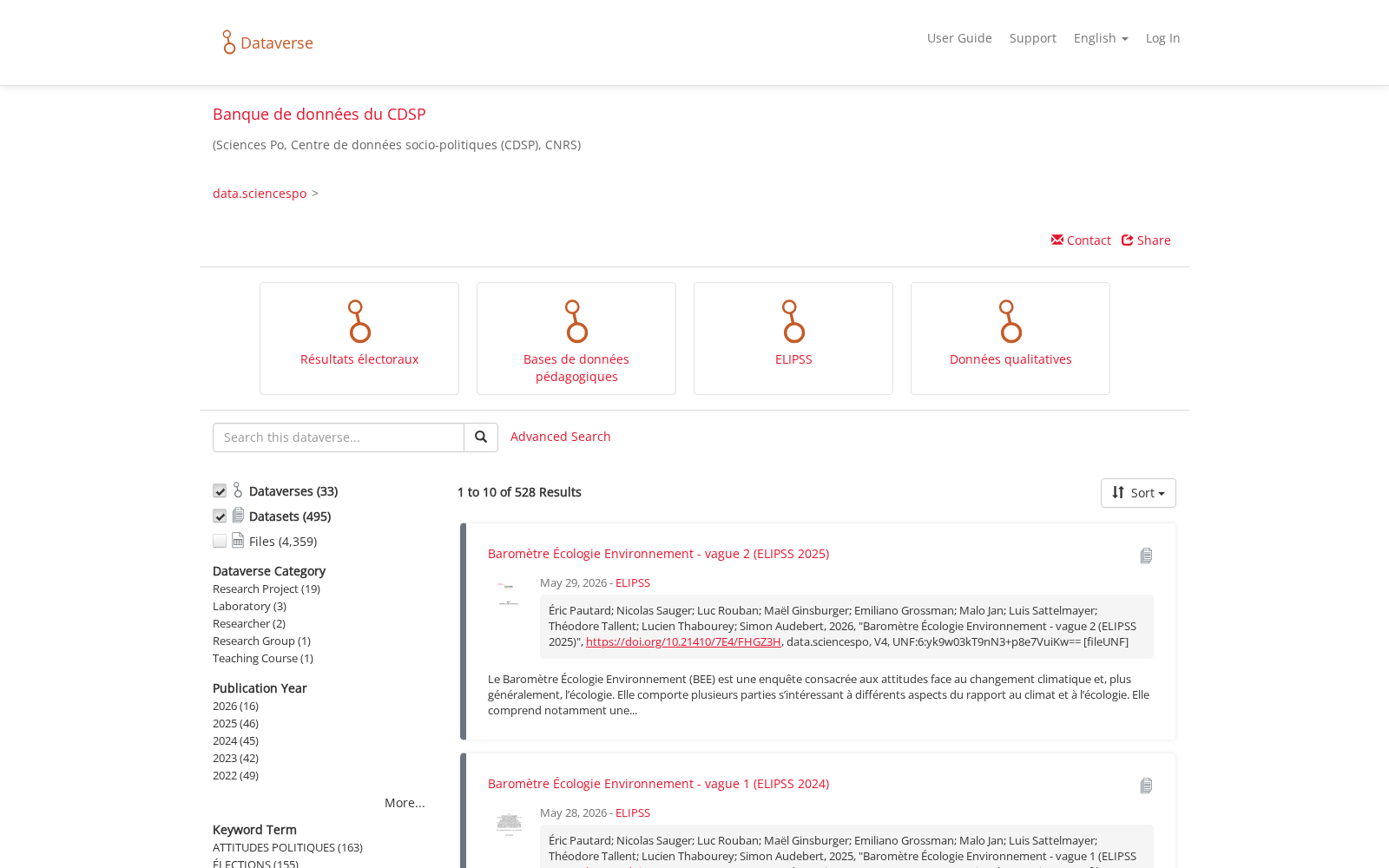Filter by Researcher (2)
Image resolution: width=1389 pixels, height=868 pixels.
(x=249, y=623)
